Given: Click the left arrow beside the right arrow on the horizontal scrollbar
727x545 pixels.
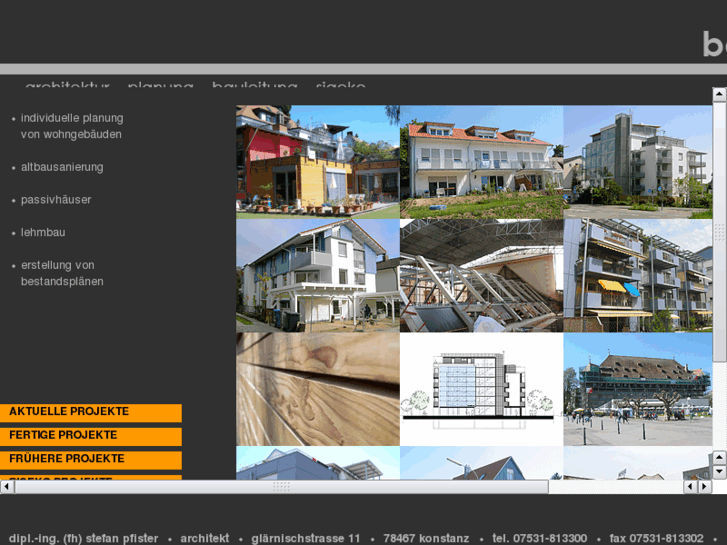Looking at the screenshot, I should click(691, 487).
